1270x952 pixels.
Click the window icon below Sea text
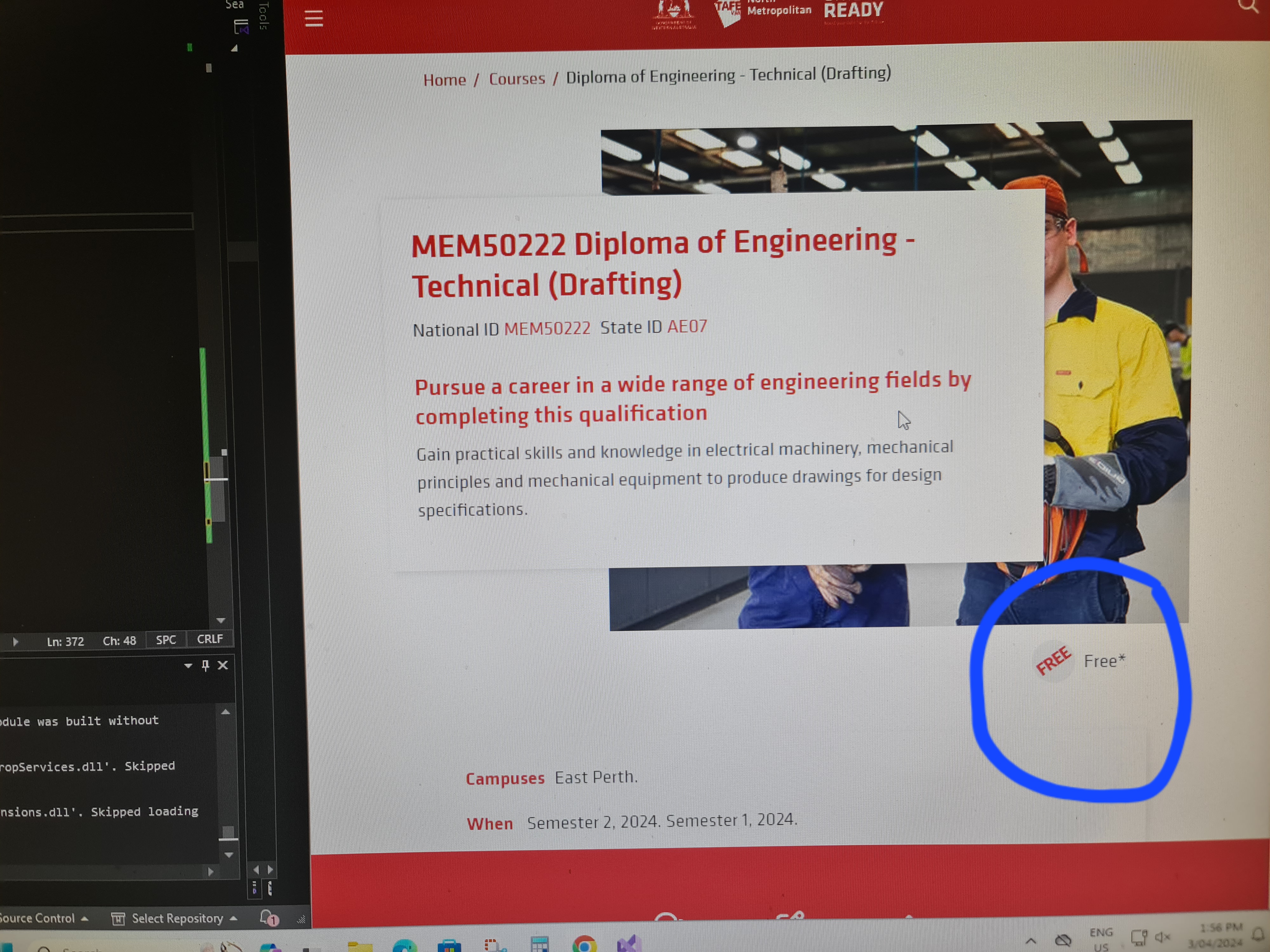[x=241, y=27]
